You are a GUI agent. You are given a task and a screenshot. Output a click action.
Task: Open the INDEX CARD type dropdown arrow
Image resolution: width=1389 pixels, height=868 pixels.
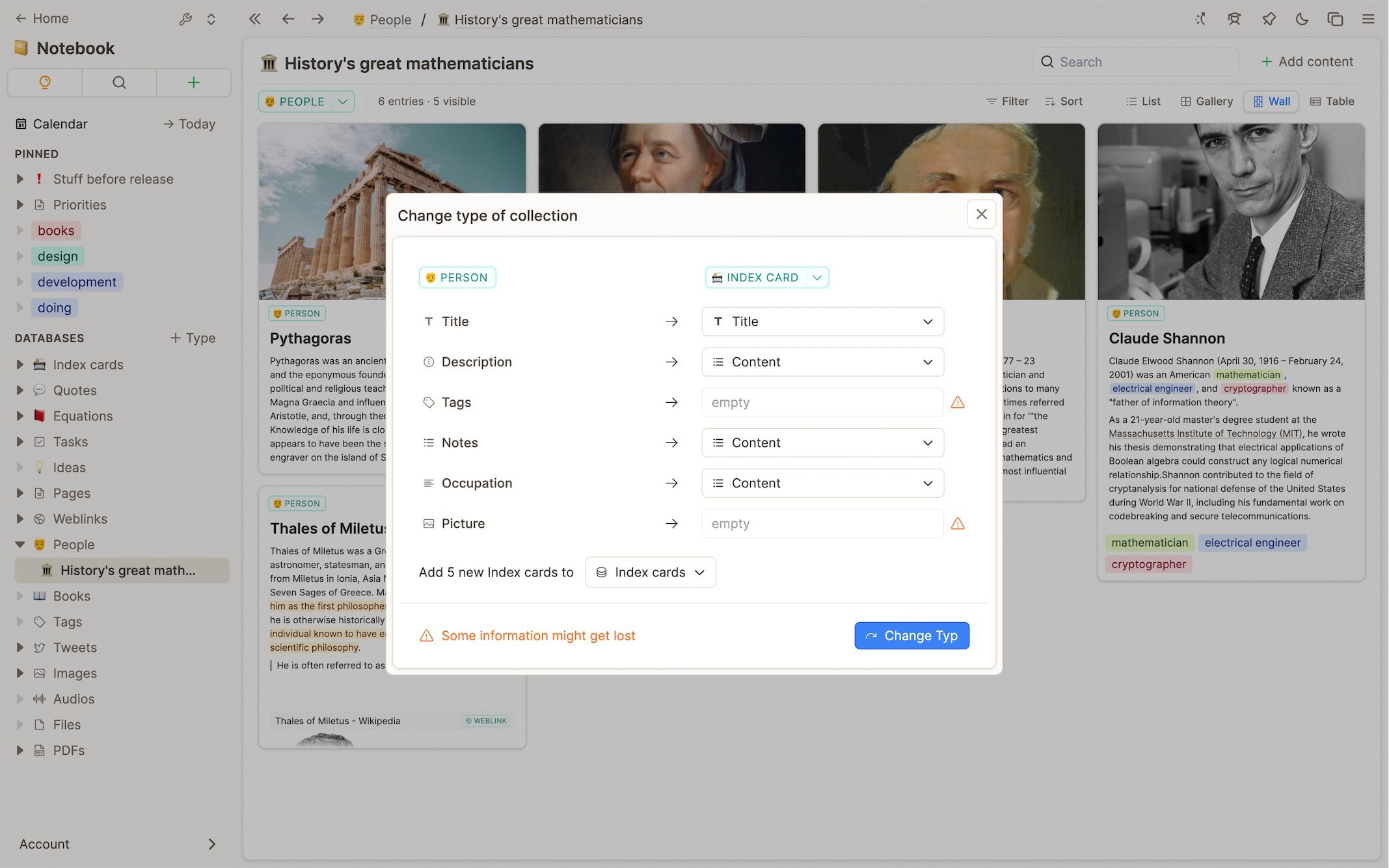pyautogui.click(x=817, y=278)
